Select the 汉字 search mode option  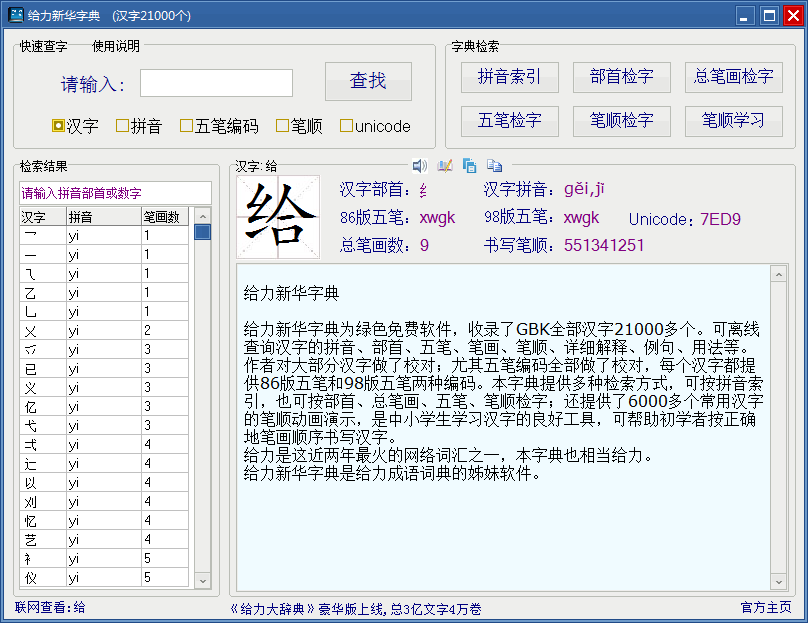pyautogui.click(x=59, y=126)
